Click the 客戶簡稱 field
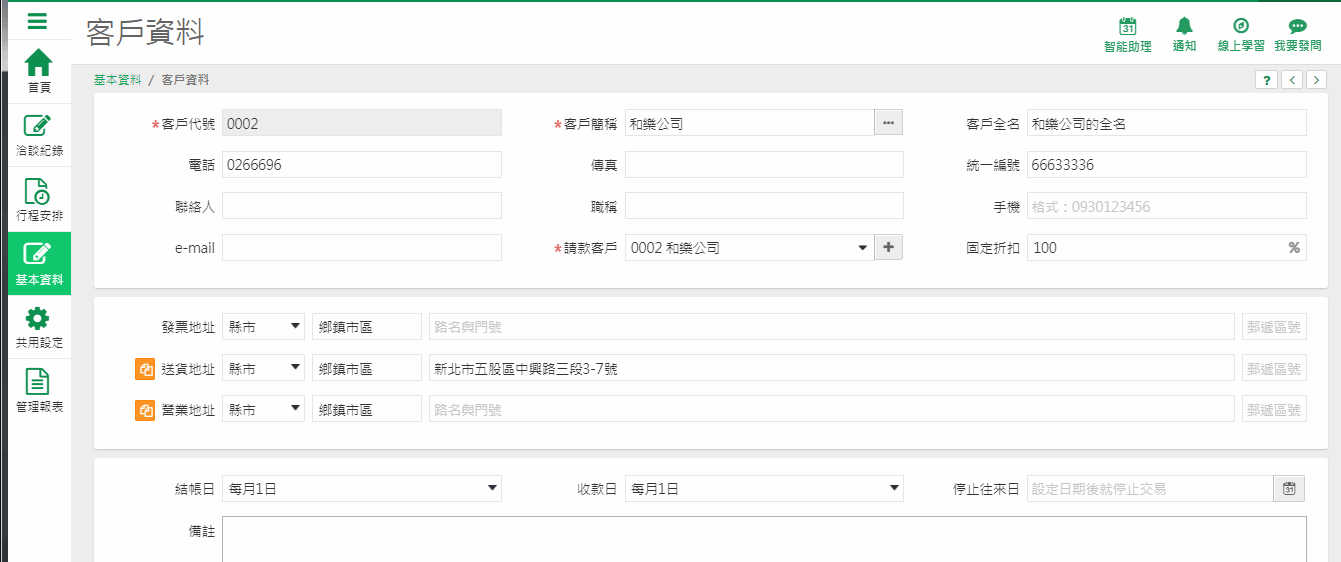The image size is (1341, 562). point(749,123)
